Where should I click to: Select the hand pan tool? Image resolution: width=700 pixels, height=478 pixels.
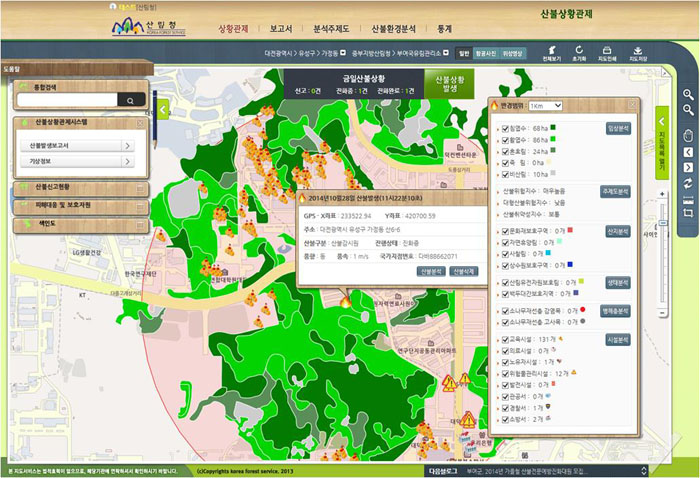688,135
